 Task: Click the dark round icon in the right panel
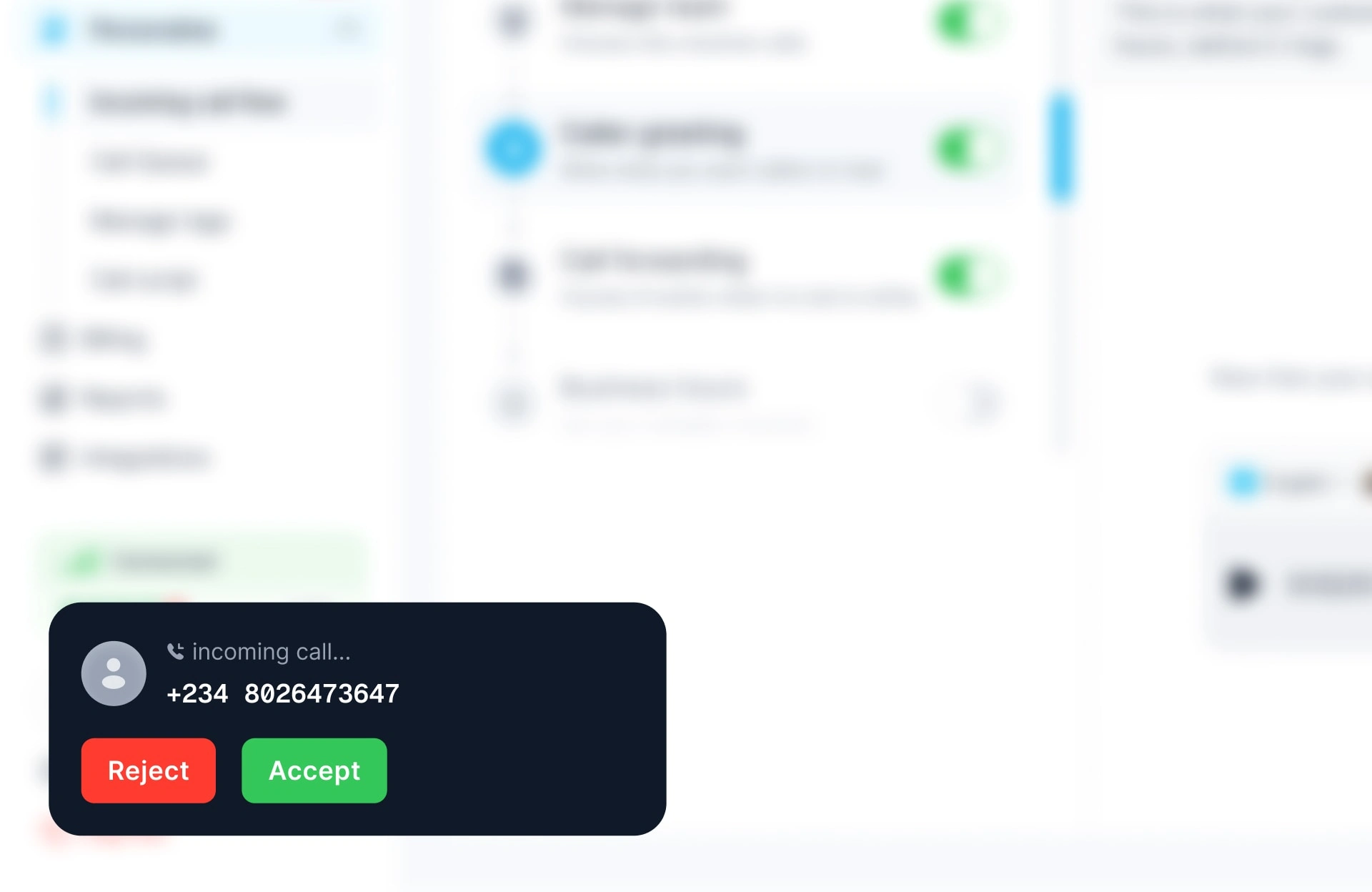tap(1242, 584)
